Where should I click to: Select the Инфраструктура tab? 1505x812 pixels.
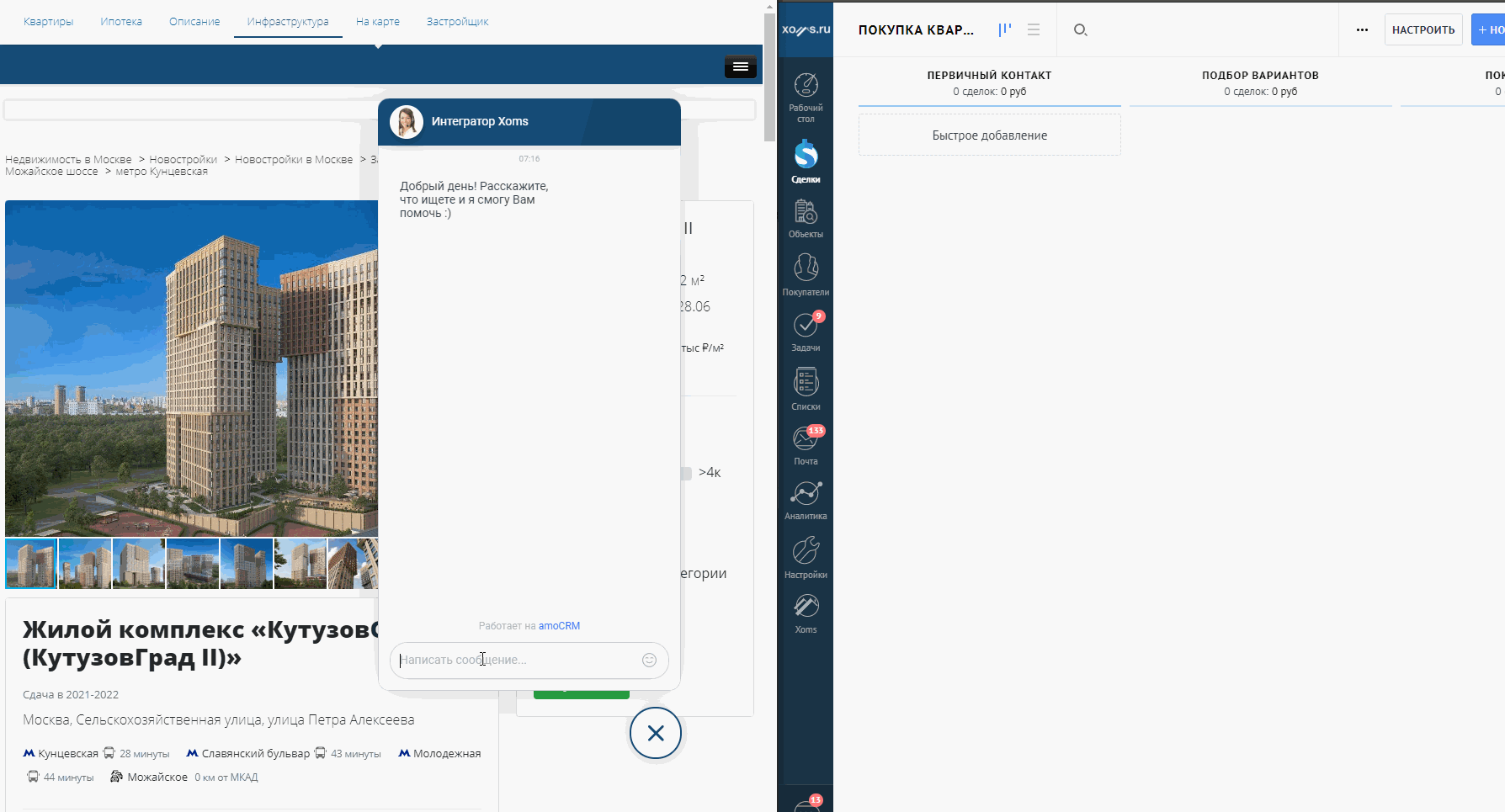click(288, 22)
